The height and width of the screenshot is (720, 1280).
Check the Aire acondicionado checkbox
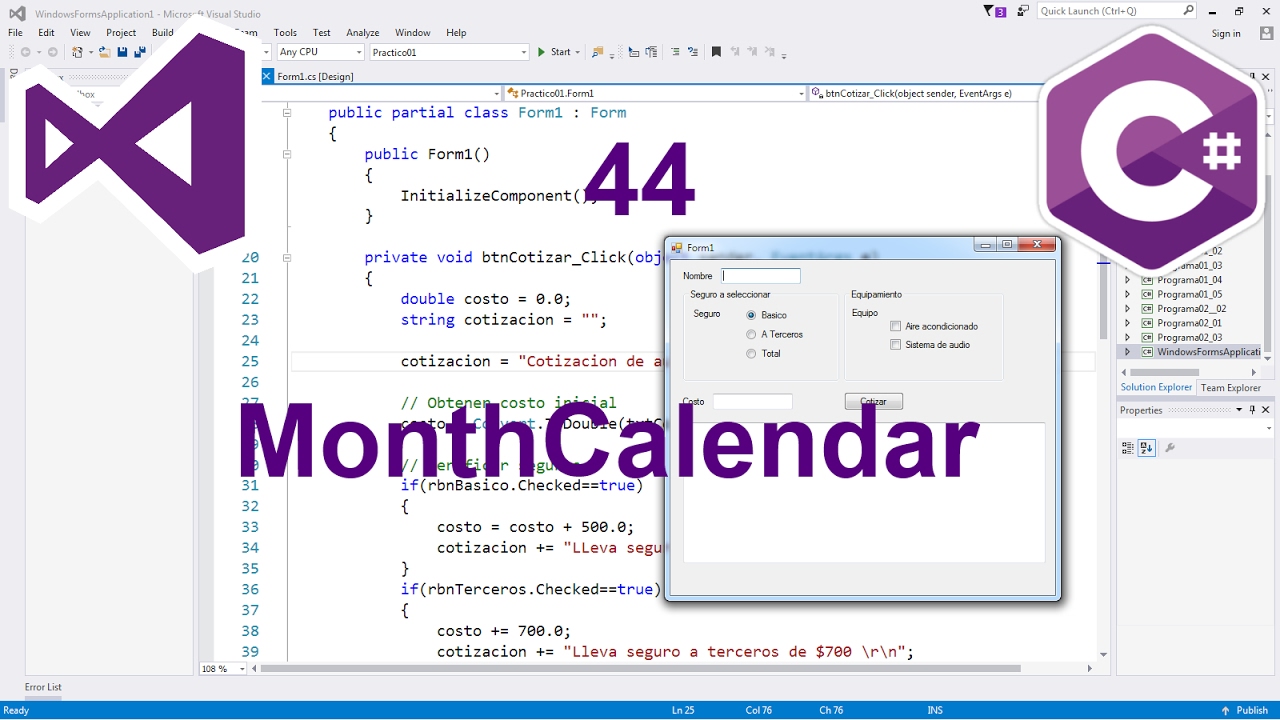click(x=896, y=326)
